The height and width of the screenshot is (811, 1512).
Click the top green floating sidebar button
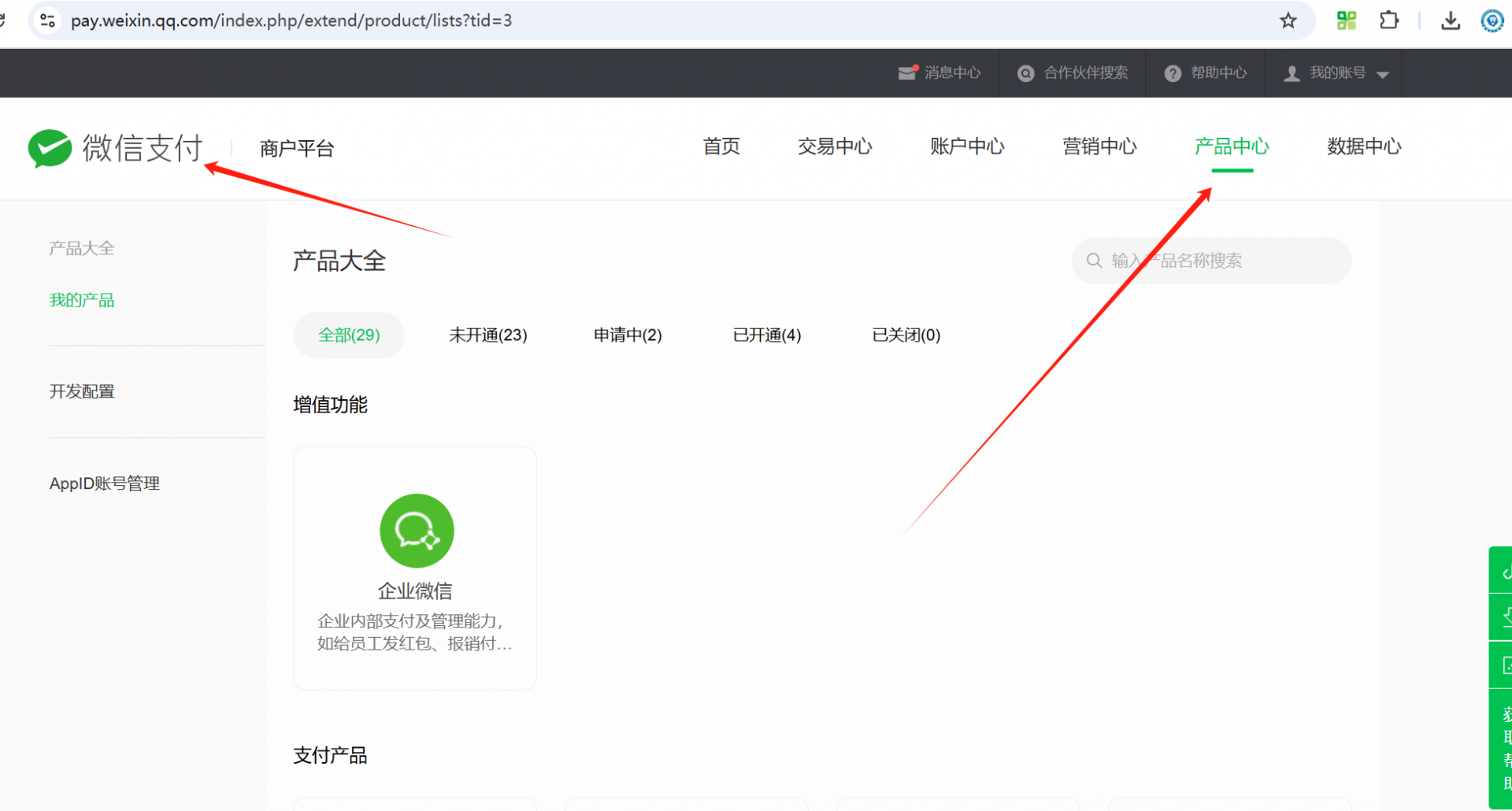click(x=1501, y=570)
